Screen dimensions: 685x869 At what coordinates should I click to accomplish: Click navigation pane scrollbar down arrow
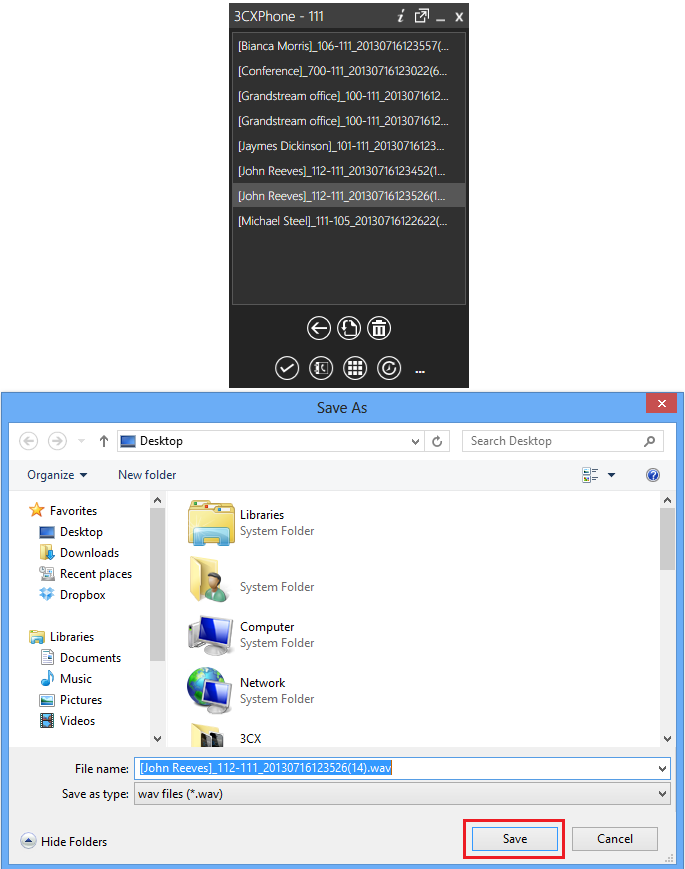click(157, 739)
